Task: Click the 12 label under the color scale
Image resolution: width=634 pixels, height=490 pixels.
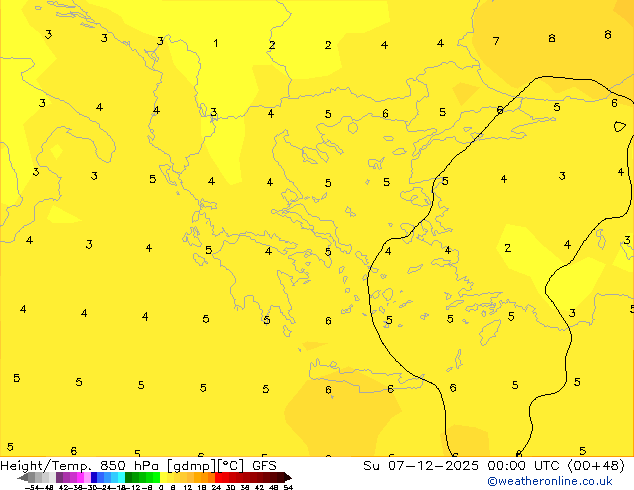Action: click(x=188, y=487)
